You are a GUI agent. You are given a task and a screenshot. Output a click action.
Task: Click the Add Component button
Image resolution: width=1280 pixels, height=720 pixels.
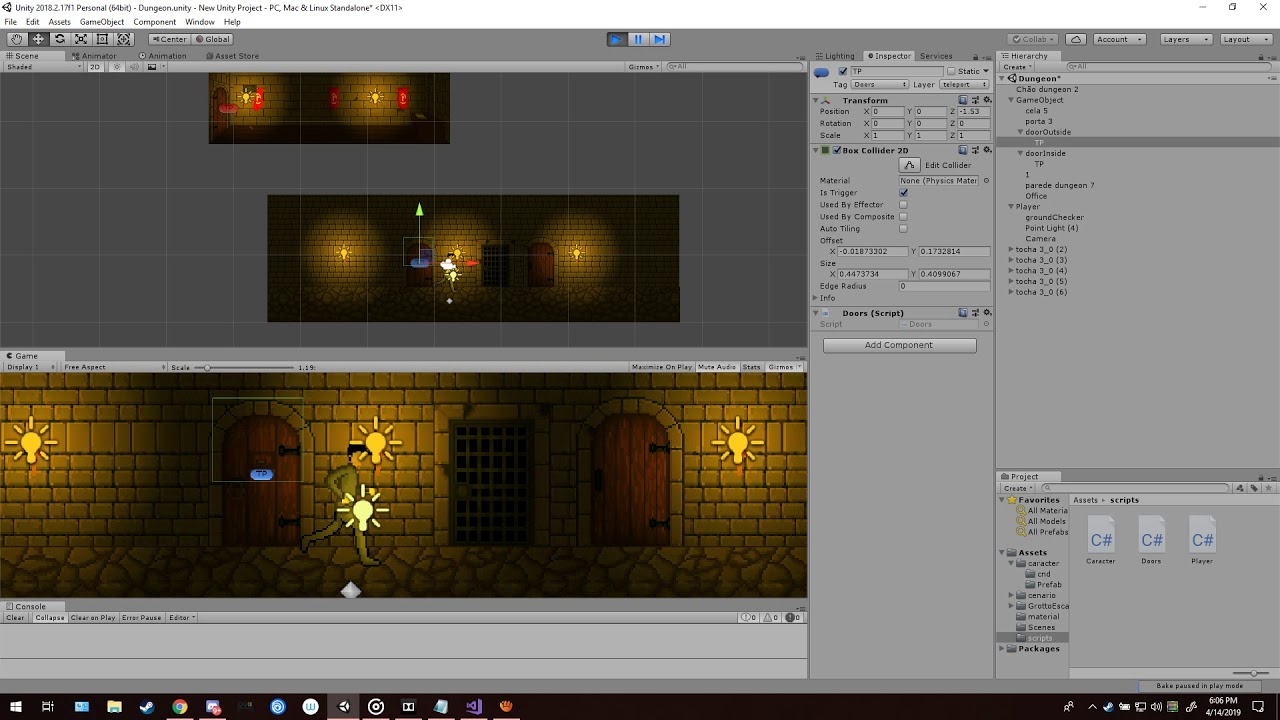click(x=899, y=345)
